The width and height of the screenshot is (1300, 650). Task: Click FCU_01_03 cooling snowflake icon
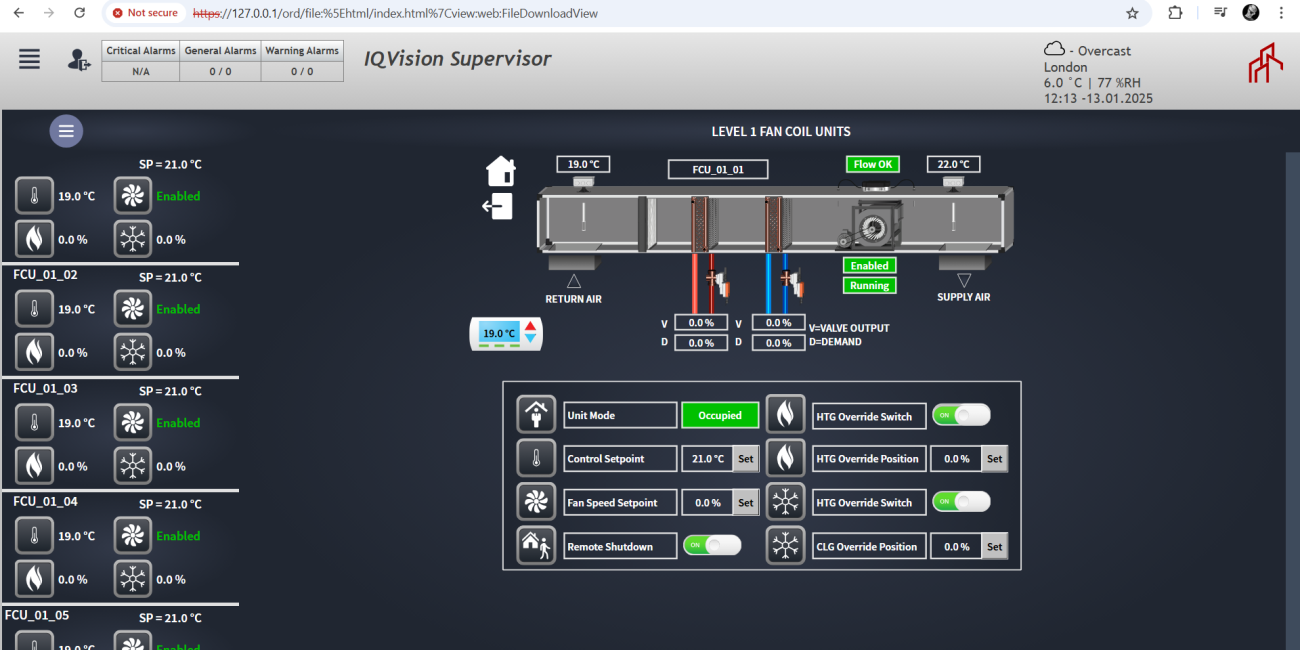133,466
